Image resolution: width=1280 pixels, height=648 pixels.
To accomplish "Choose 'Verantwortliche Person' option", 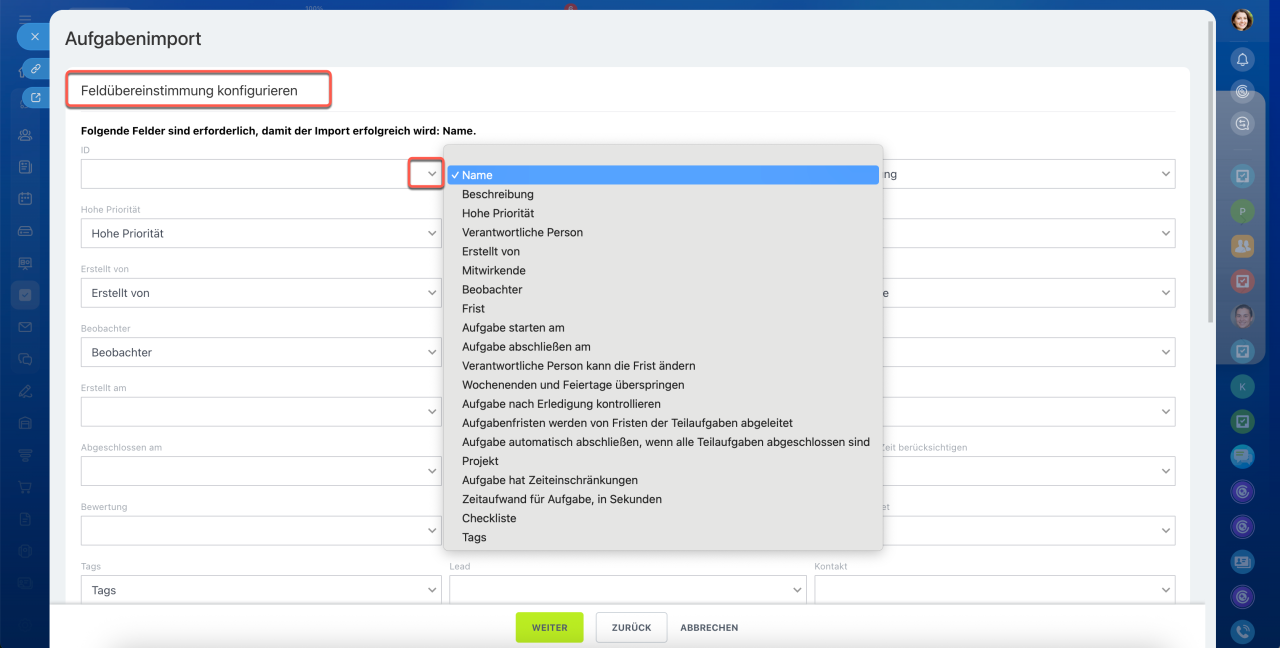I will point(522,232).
